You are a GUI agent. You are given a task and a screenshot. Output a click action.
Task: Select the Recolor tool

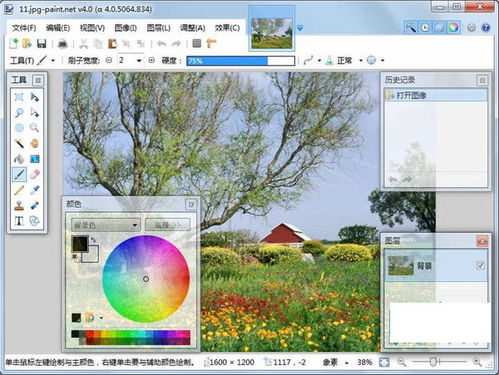tap(34, 205)
